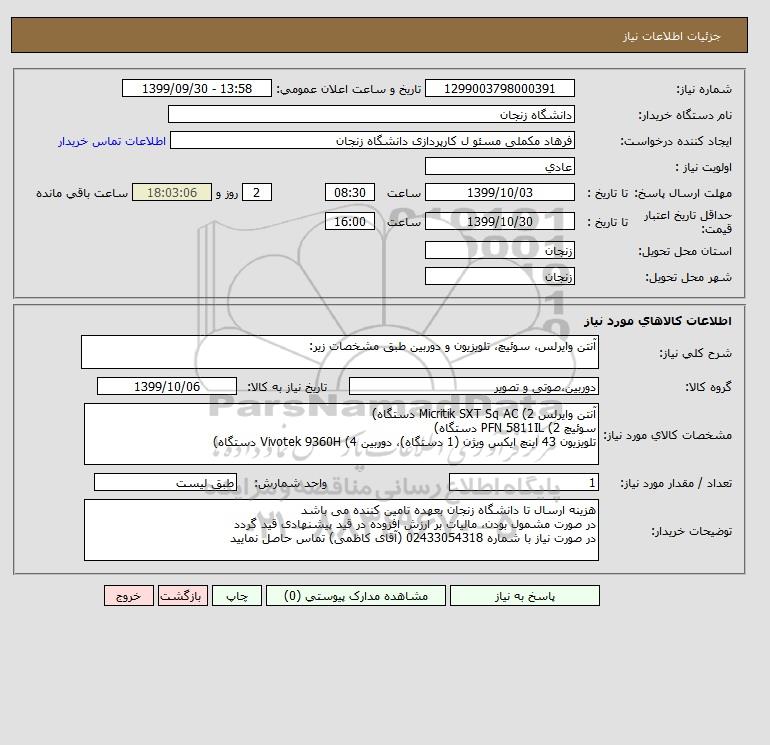Click the response deadline date 1399/10/03
This screenshot has height=745, width=770.
(499, 193)
